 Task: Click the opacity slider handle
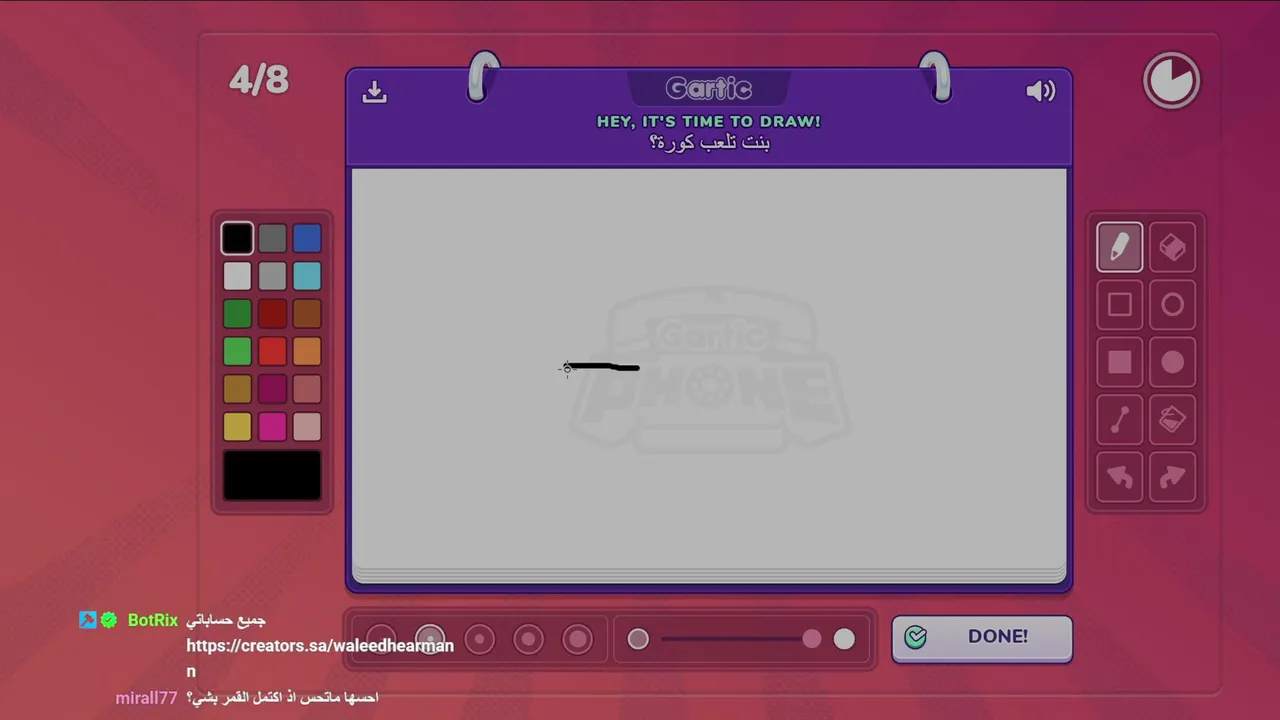point(812,639)
